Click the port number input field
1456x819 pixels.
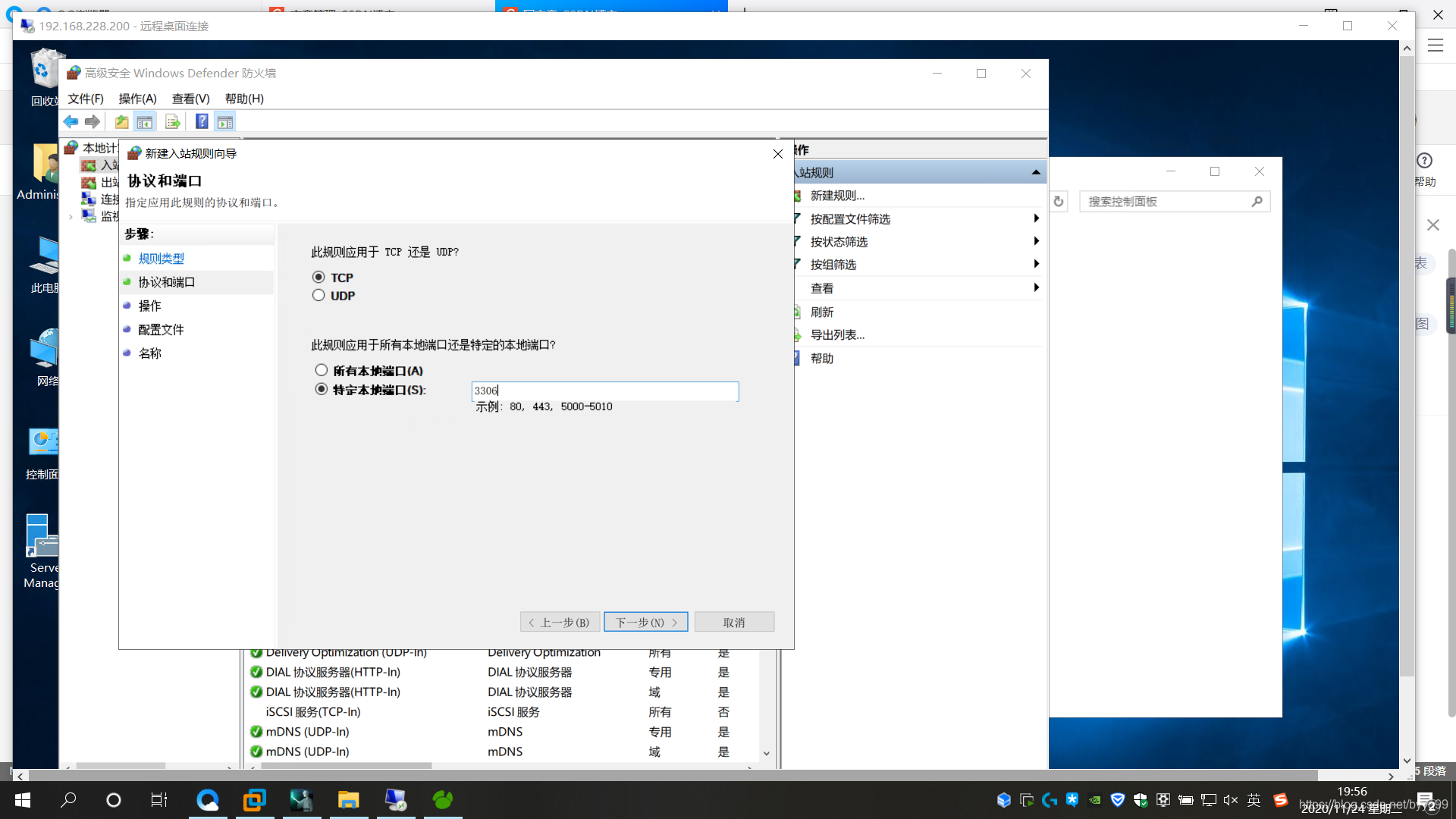click(605, 391)
